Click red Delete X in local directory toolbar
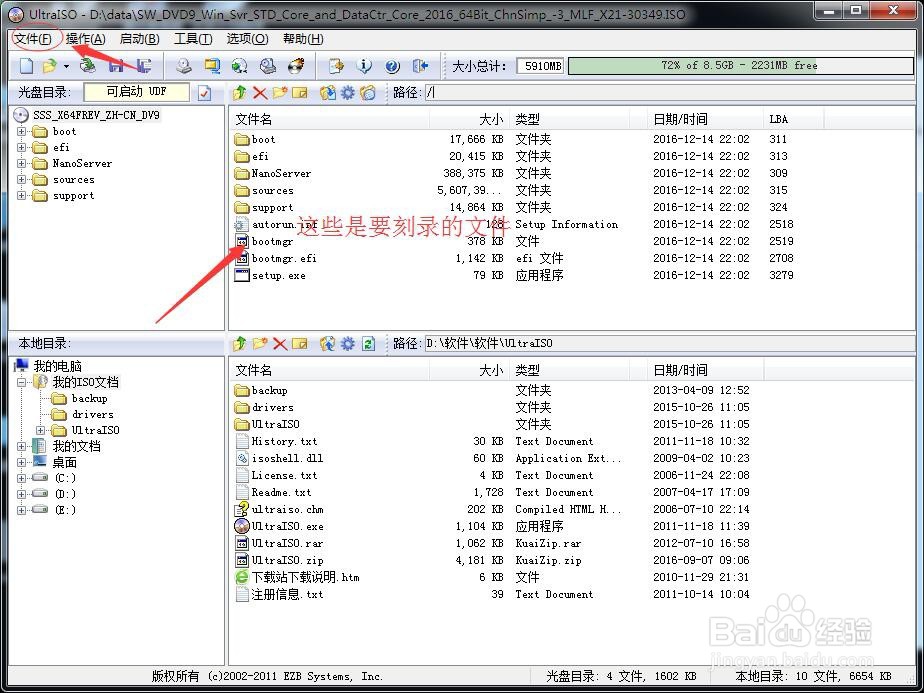This screenshot has height=693, width=924. click(280, 344)
